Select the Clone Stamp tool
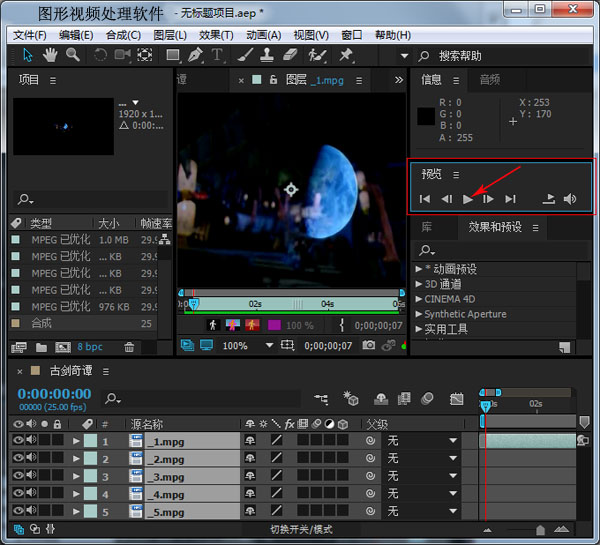The image size is (600, 545). 267,55
